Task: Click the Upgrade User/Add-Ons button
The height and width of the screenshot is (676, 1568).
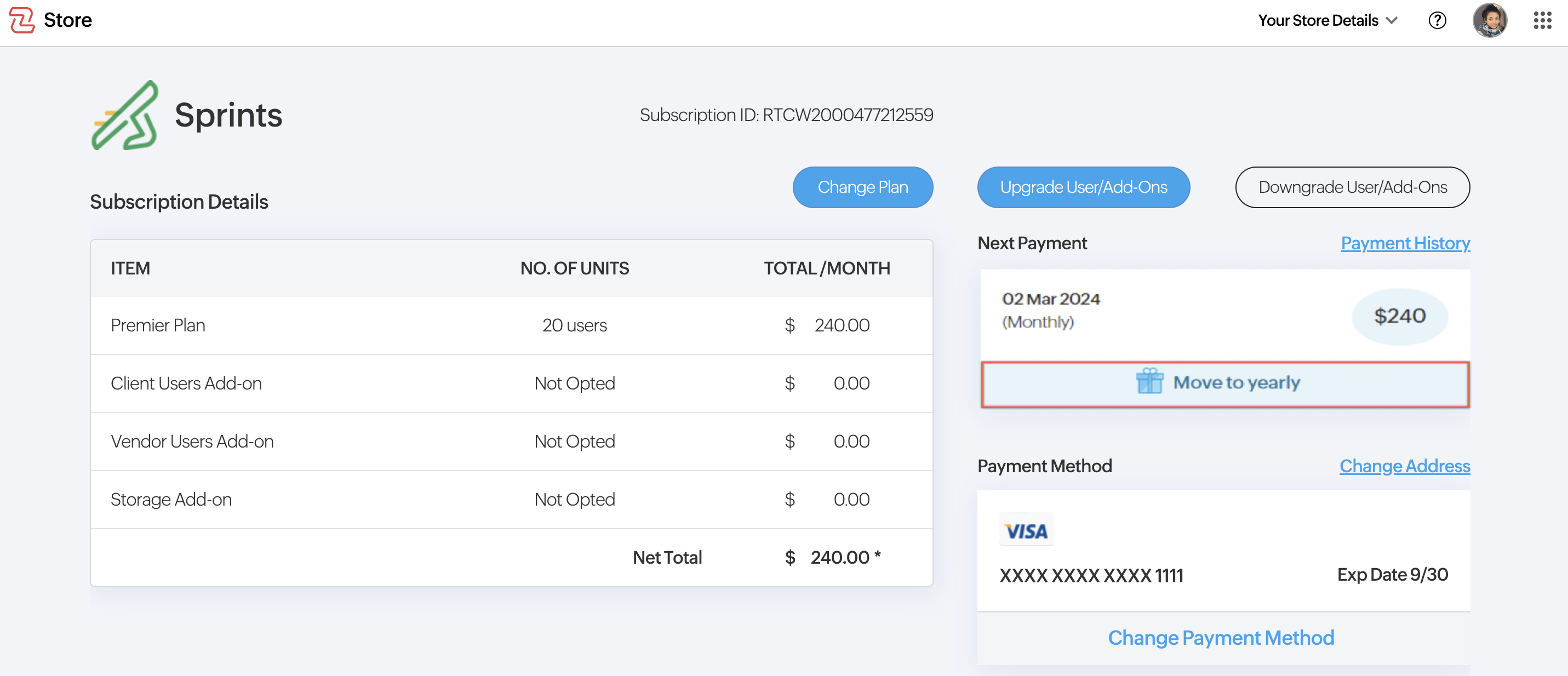Action: (1084, 187)
